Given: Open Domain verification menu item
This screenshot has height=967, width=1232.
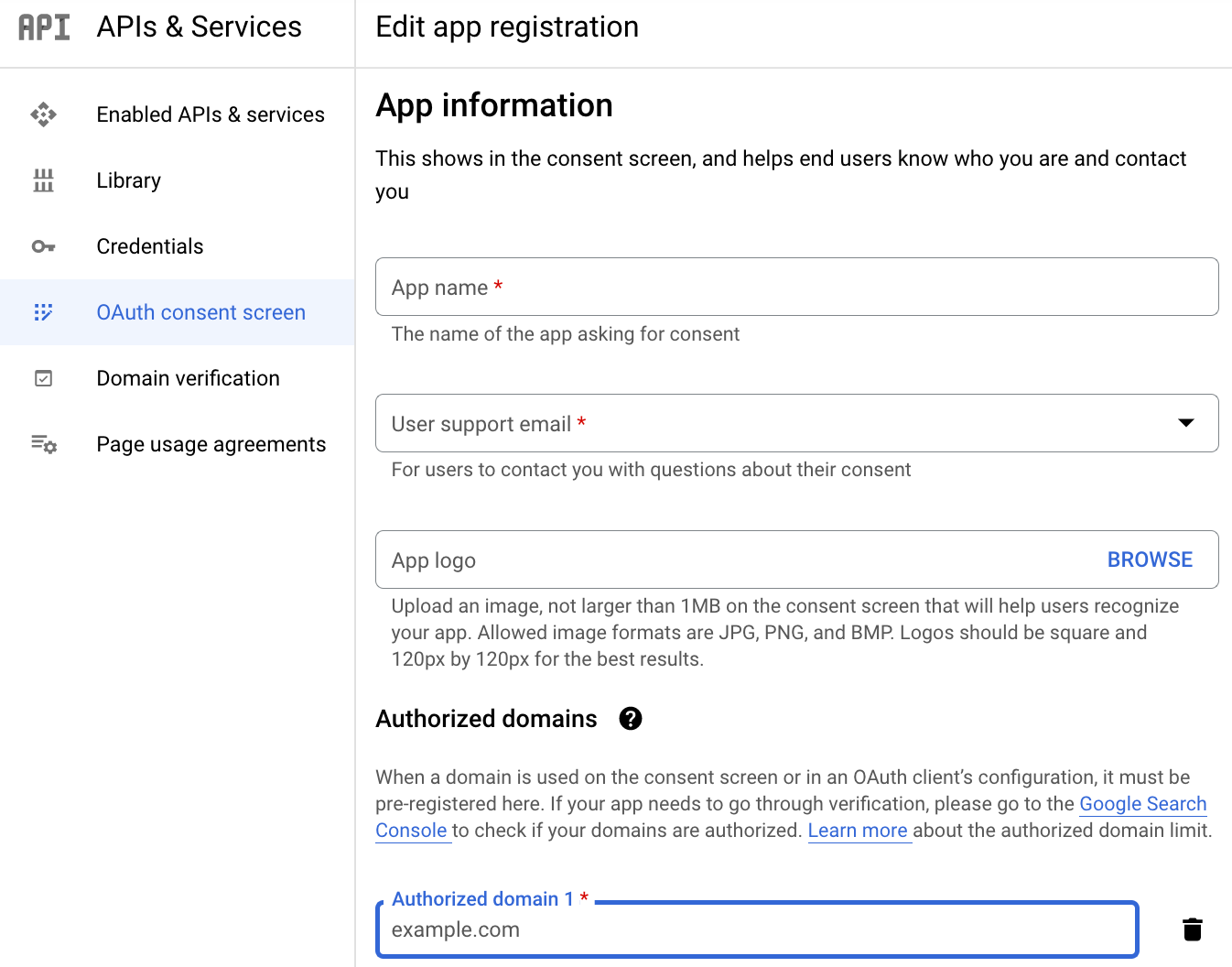Looking at the screenshot, I should point(178,378).
